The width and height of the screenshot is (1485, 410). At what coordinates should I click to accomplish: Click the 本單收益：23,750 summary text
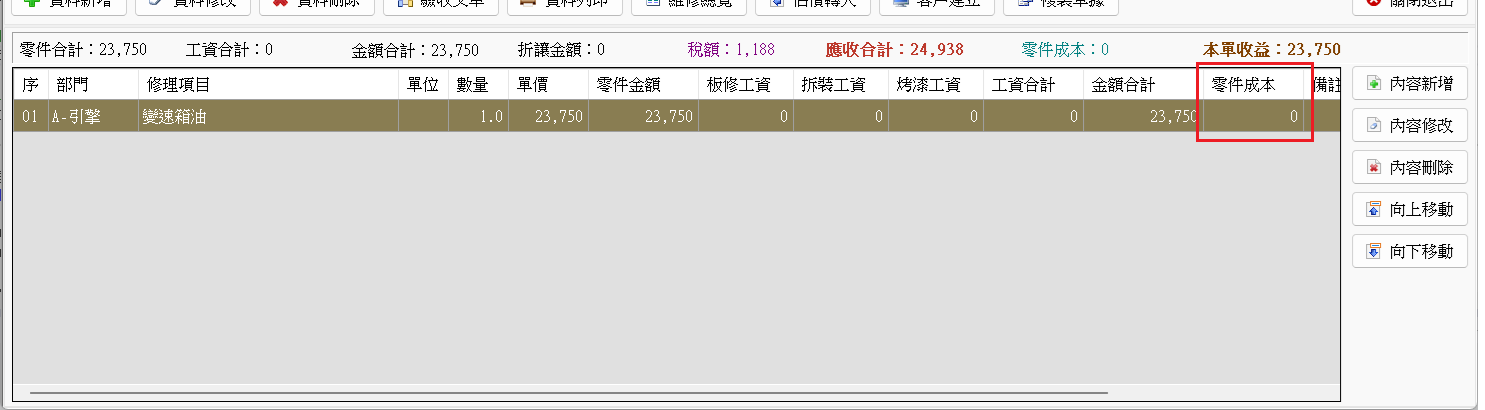[1271, 49]
